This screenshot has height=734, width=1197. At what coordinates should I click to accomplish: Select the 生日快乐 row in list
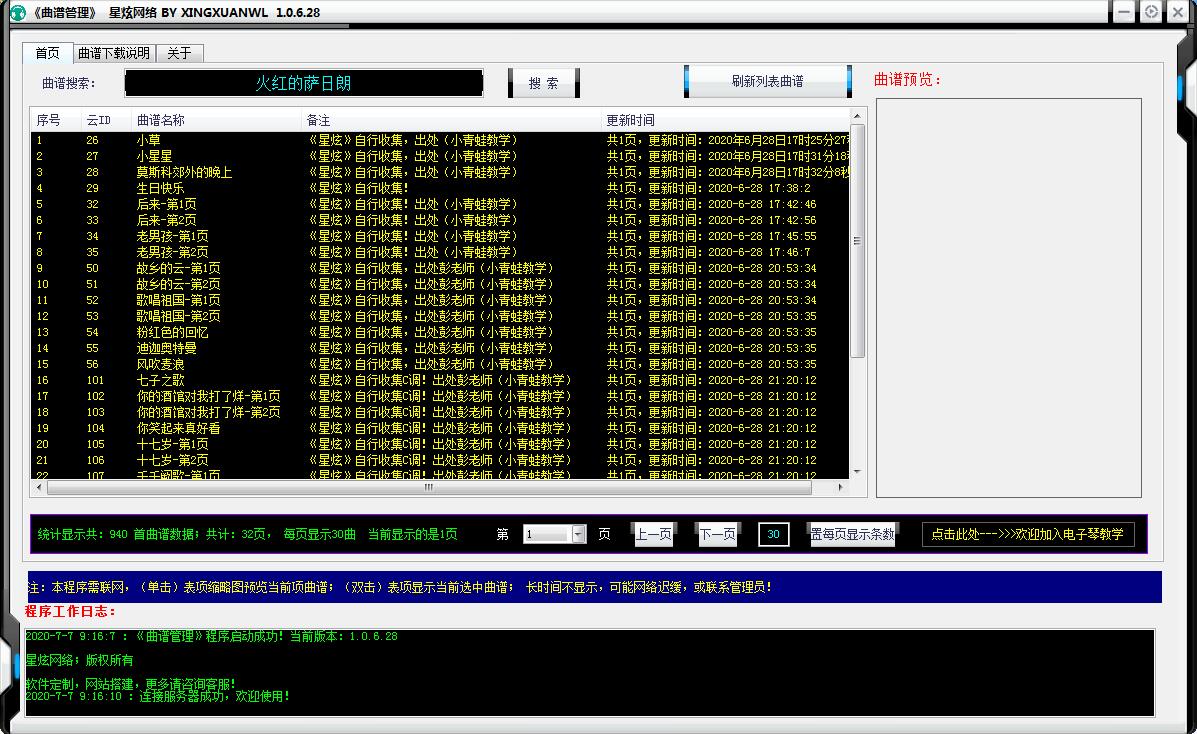click(160, 188)
